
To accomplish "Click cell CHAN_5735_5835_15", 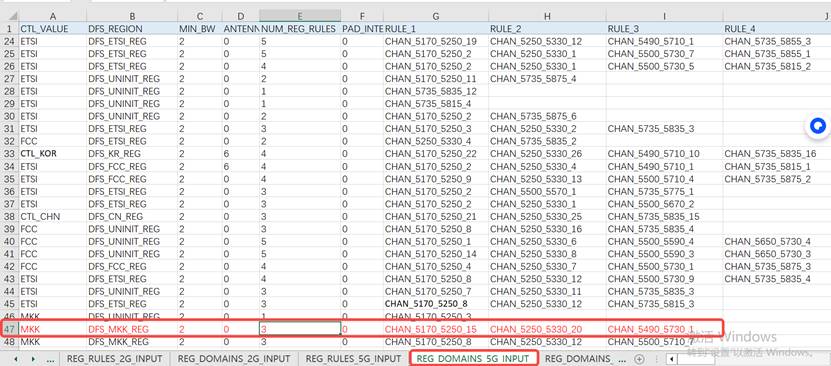I will 664,216.
